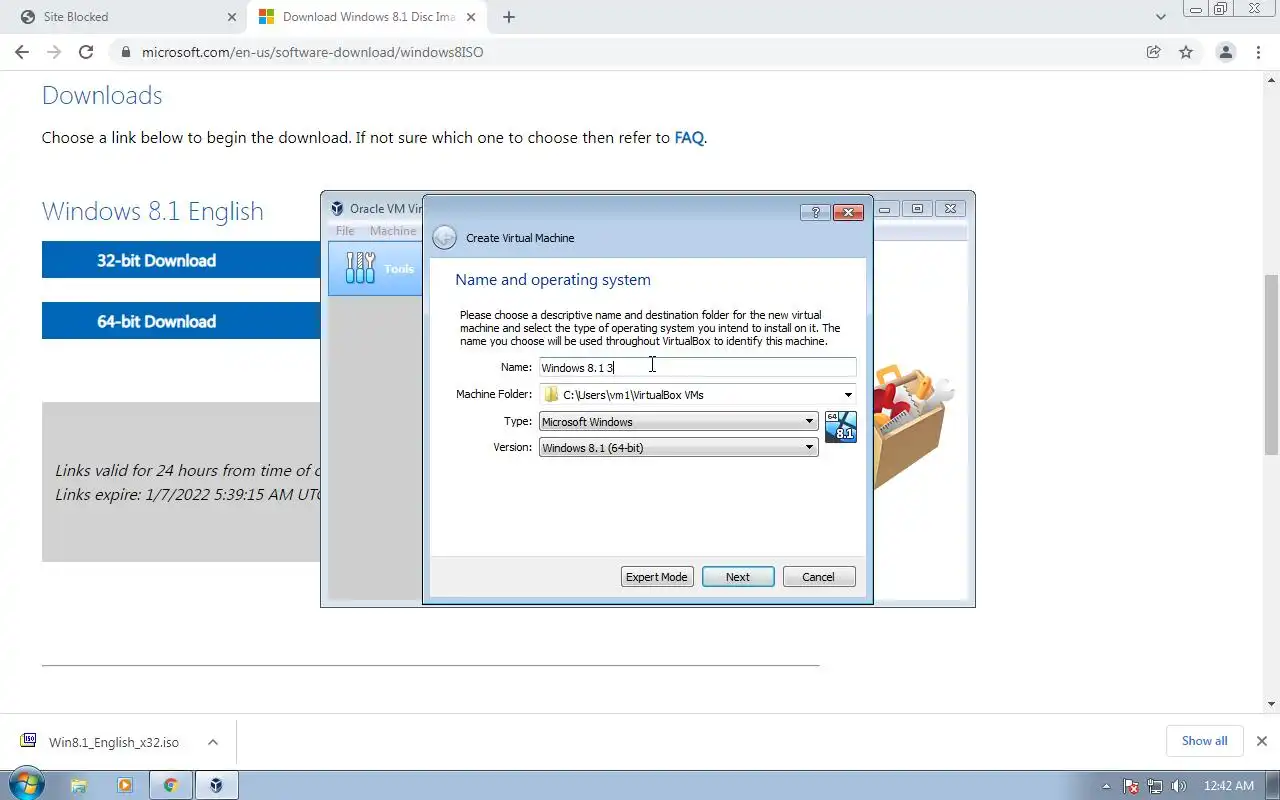Click the Windows 8.1 English heading
The width and height of the screenshot is (1280, 800).
(153, 211)
